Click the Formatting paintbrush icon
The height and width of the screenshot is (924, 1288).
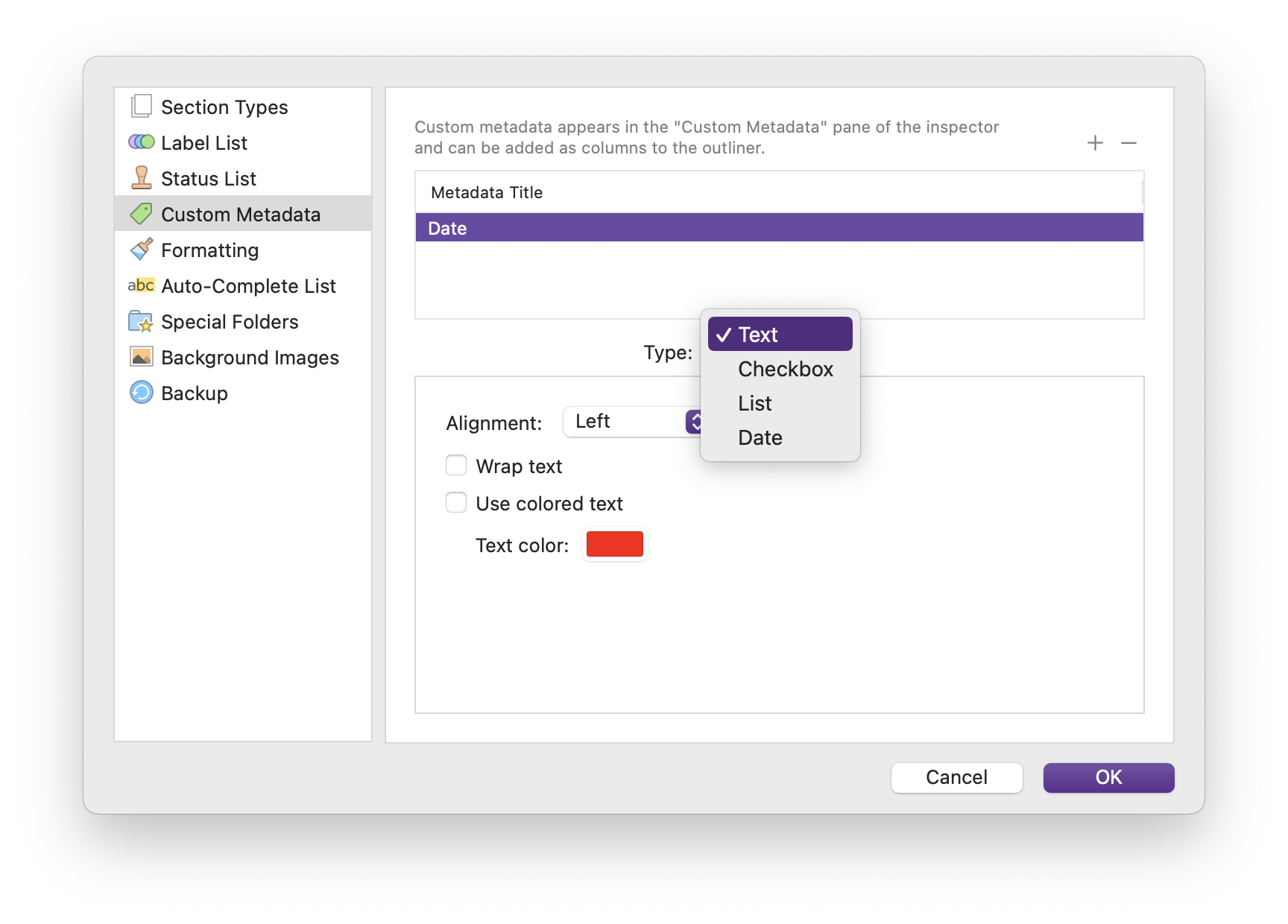click(x=141, y=250)
